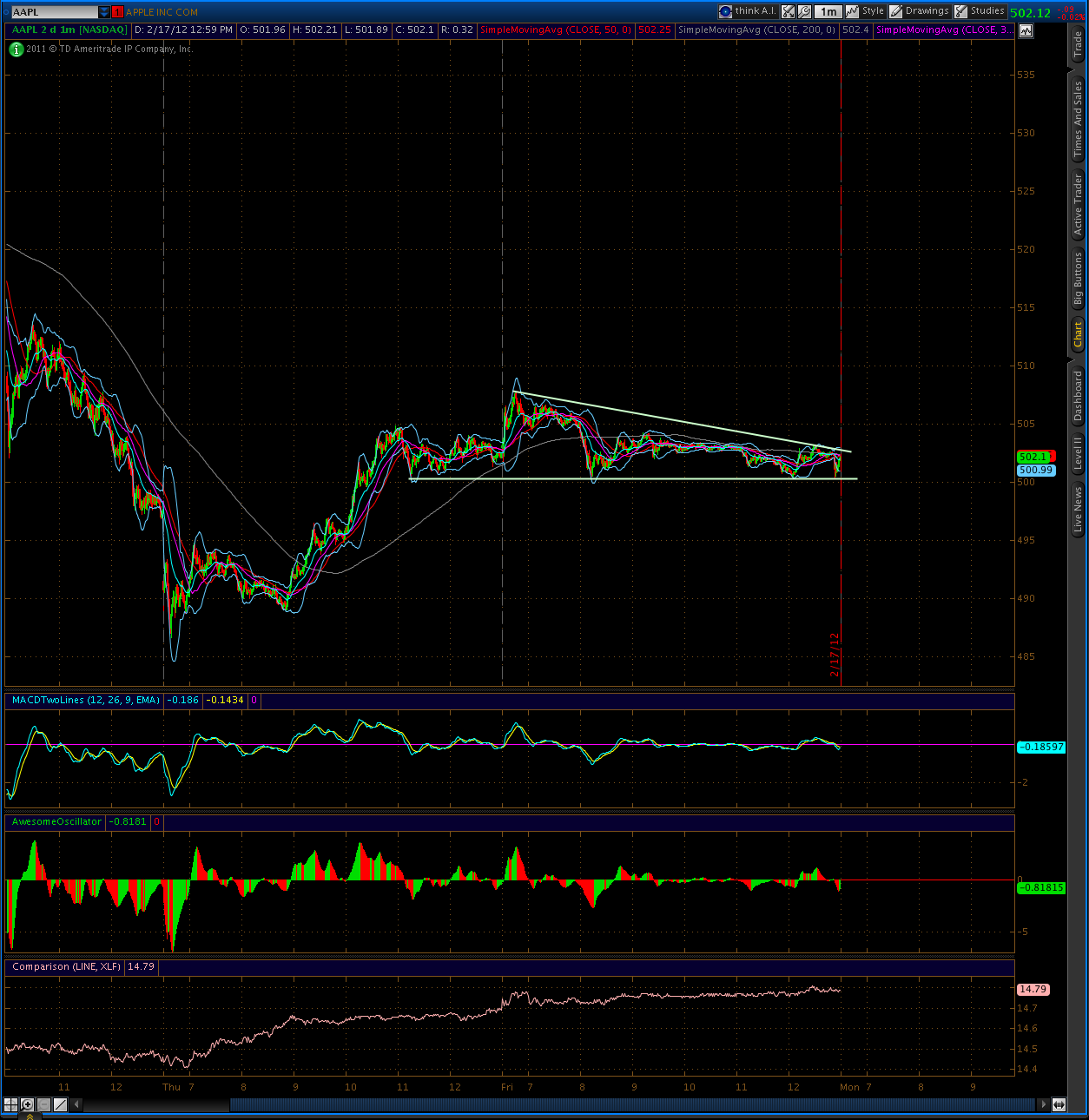This screenshot has height=1120, width=1089.
Task: Select the Chart side tab
Action: (x=1079, y=334)
